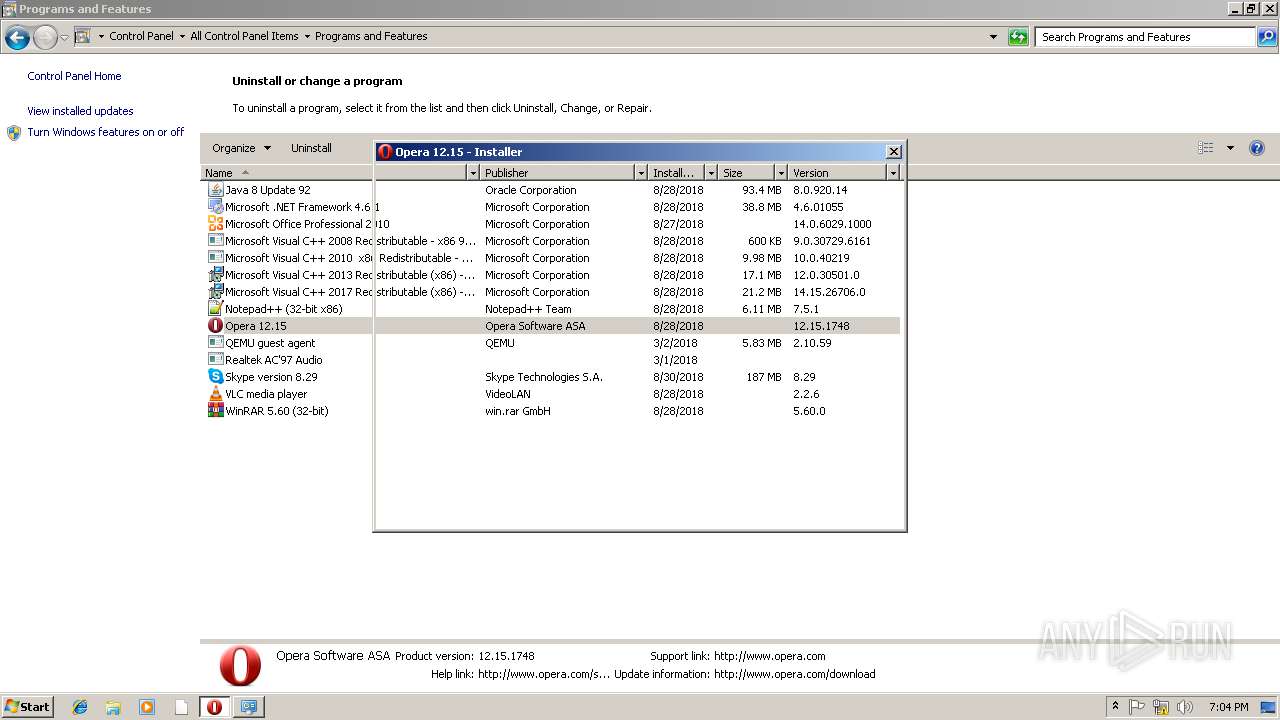
Task: Select the Opera Software ASA publisher cell
Action: tap(535, 326)
